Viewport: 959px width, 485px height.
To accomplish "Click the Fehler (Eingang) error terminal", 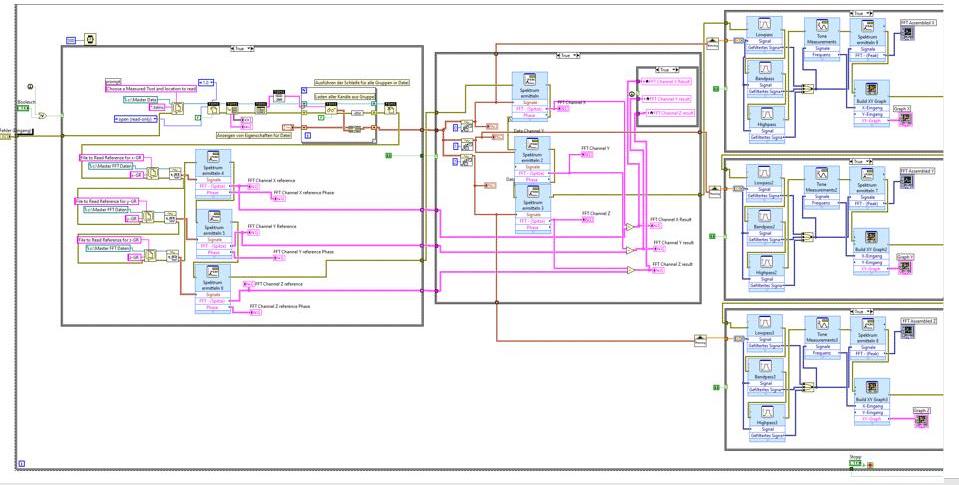I will point(5,136).
